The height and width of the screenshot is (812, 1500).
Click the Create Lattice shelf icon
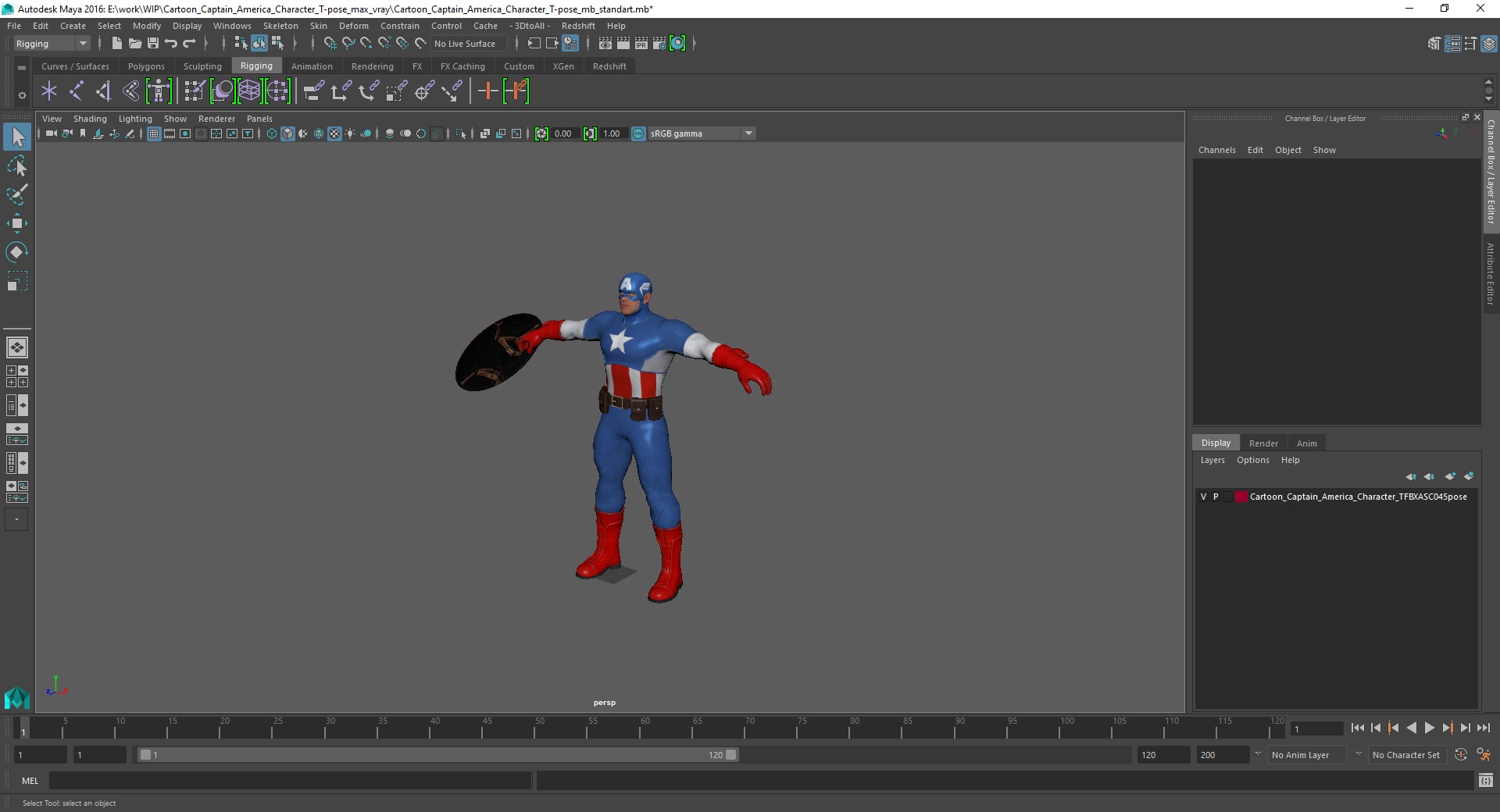pos(249,91)
